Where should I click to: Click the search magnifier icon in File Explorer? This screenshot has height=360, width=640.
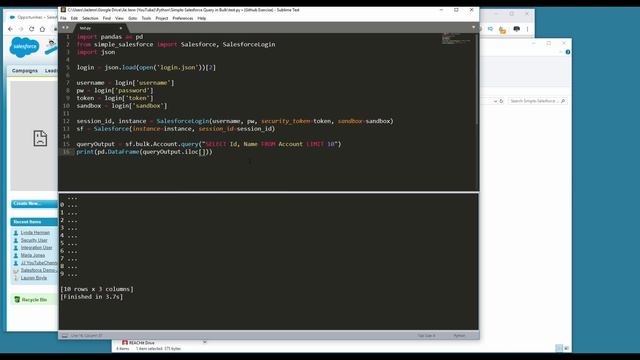pos(563,101)
